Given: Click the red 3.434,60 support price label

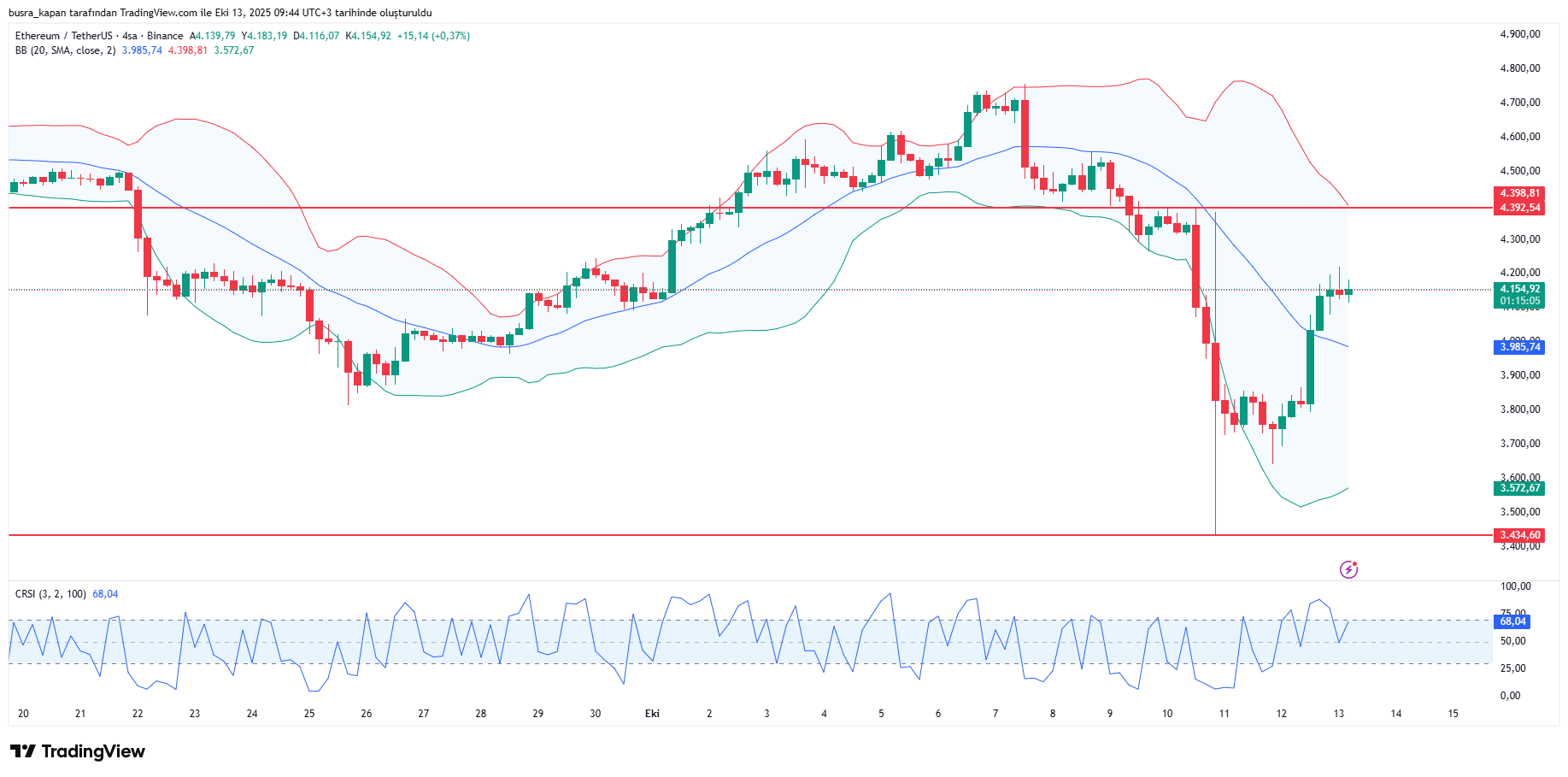Looking at the screenshot, I should pos(1520,535).
